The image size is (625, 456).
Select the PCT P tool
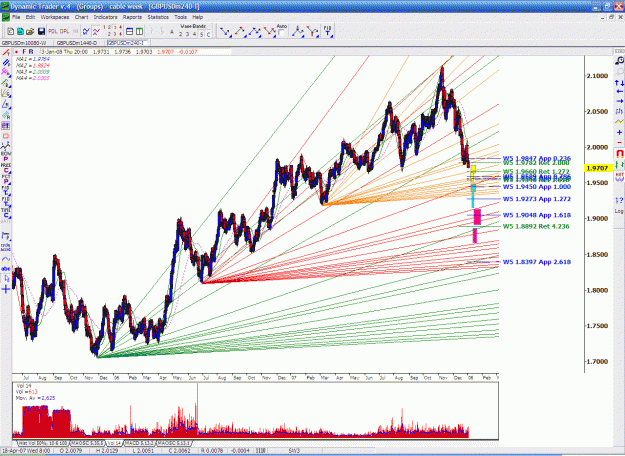click(6, 179)
